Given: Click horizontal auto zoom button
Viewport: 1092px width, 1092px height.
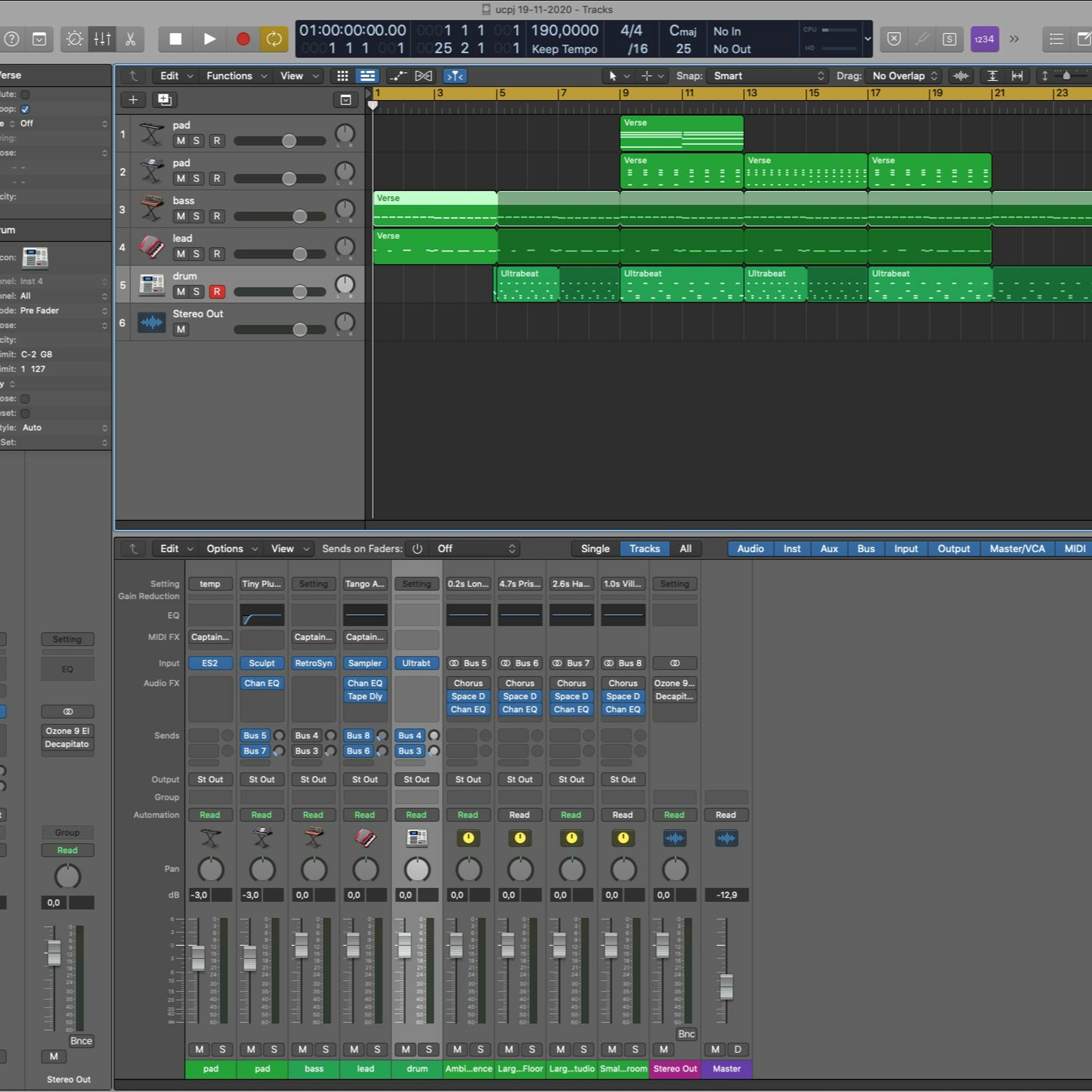Looking at the screenshot, I should pos(1017,76).
